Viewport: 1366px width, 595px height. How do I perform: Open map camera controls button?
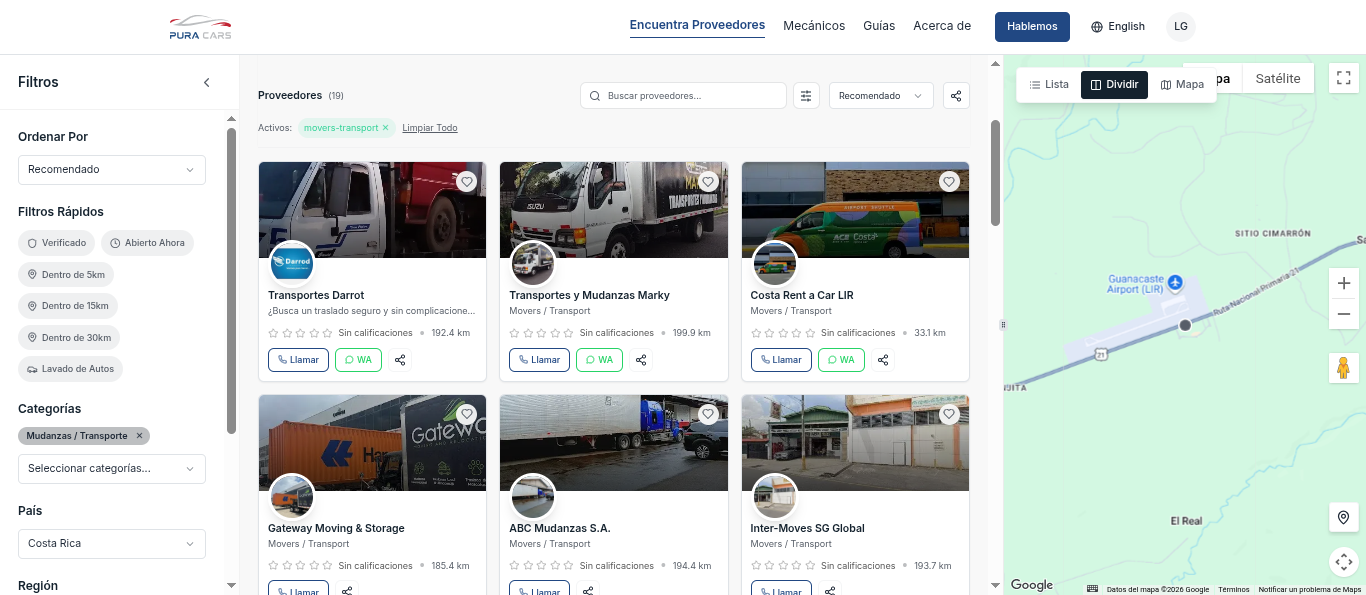click(x=1343, y=562)
